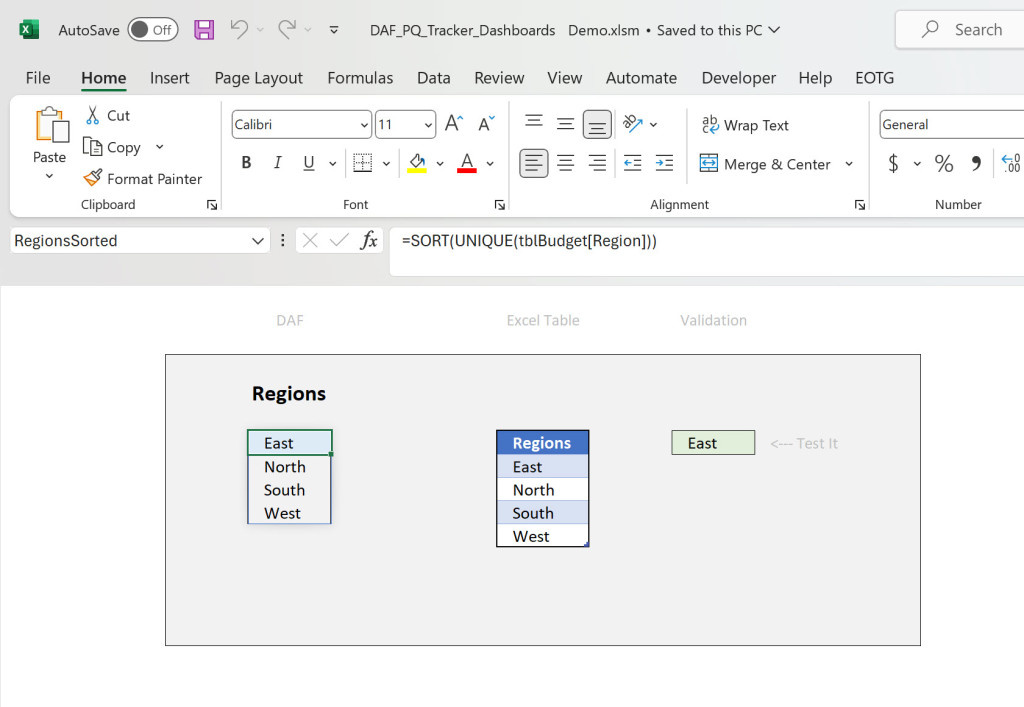Open Font settings dialog launcher

pyautogui.click(x=500, y=205)
